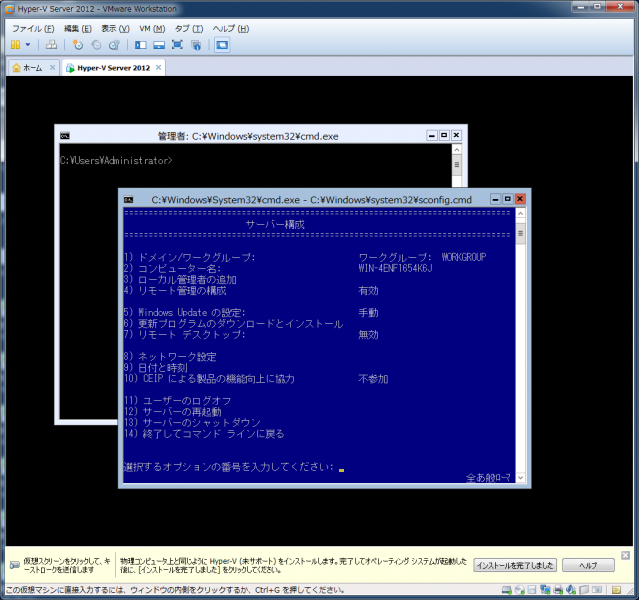Send Ctrl+Alt+Del to the virtual machine
The height and width of the screenshot is (600, 639).
(x=51, y=45)
